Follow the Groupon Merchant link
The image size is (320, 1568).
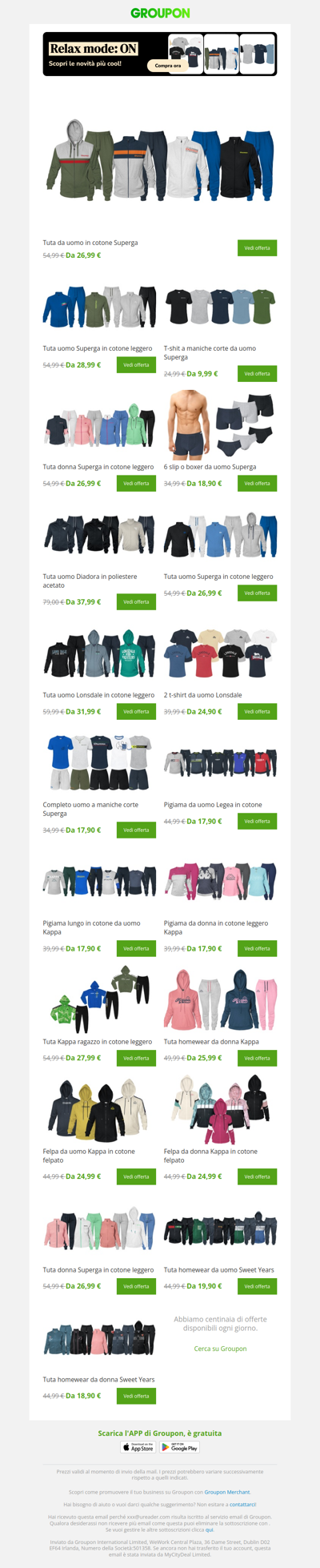[x=227, y=1492]
